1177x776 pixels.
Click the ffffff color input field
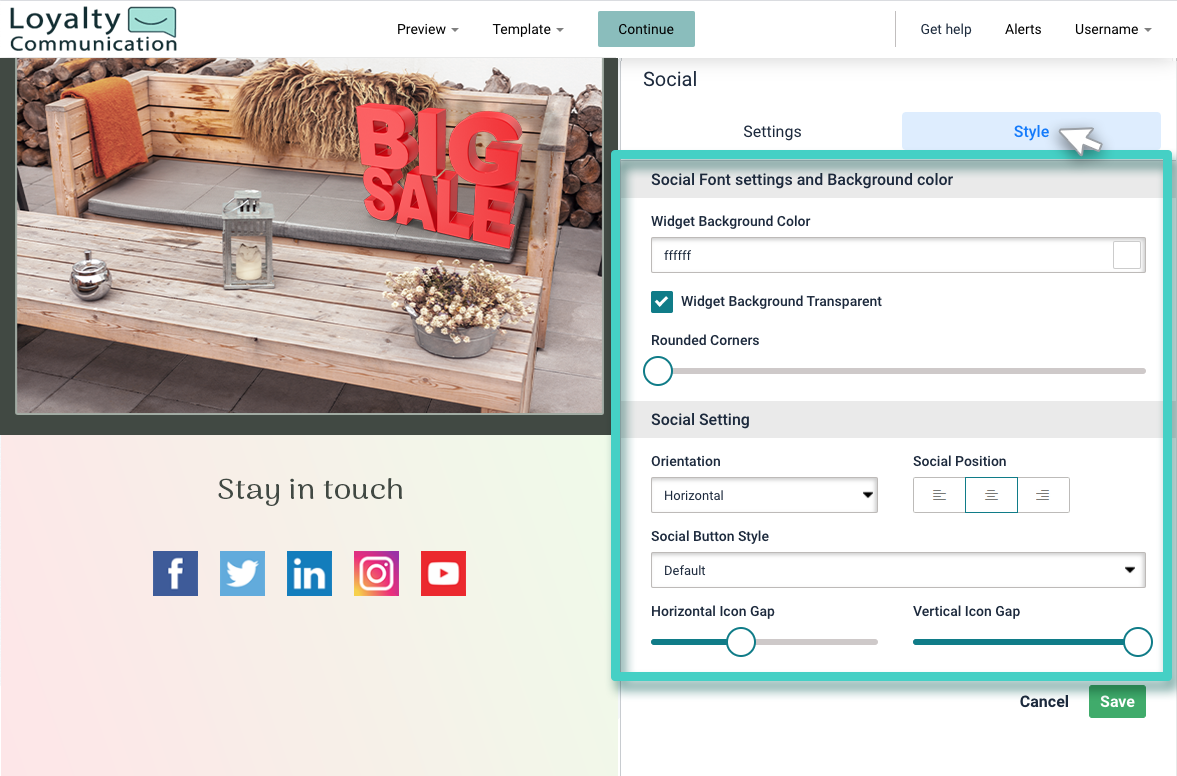coord(880,255)
